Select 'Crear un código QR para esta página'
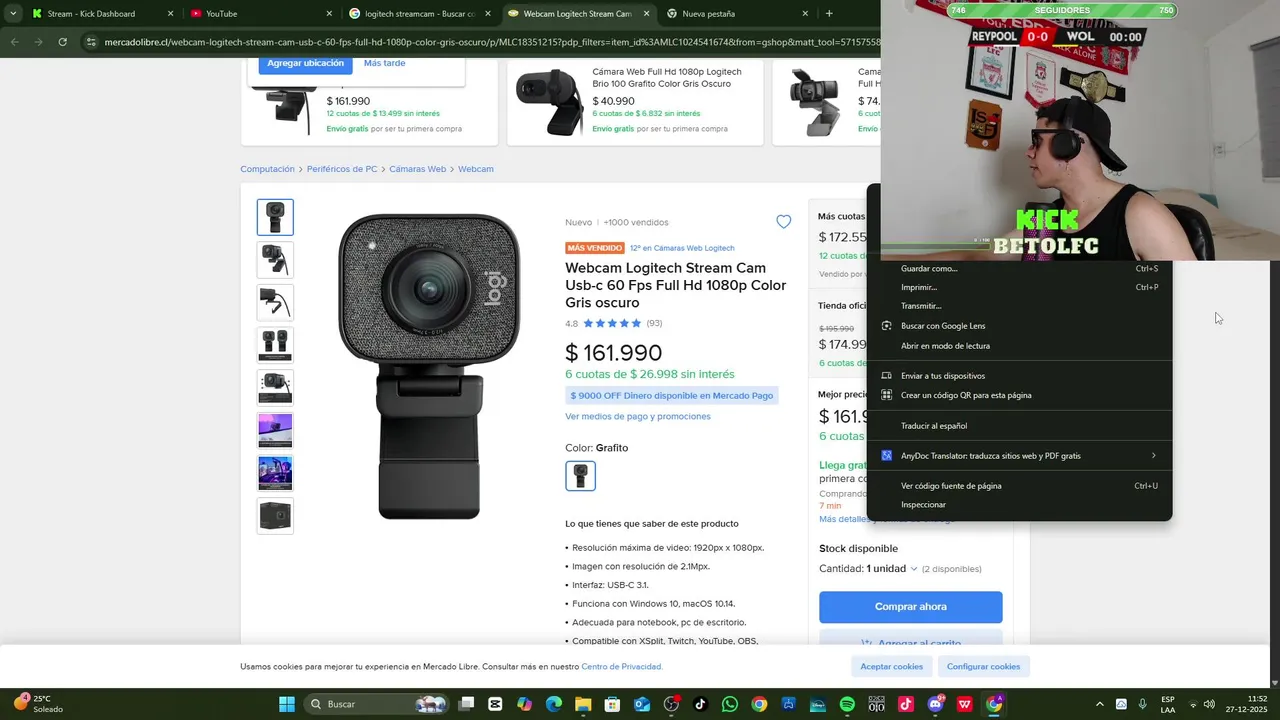 (x=1020, y=395)
